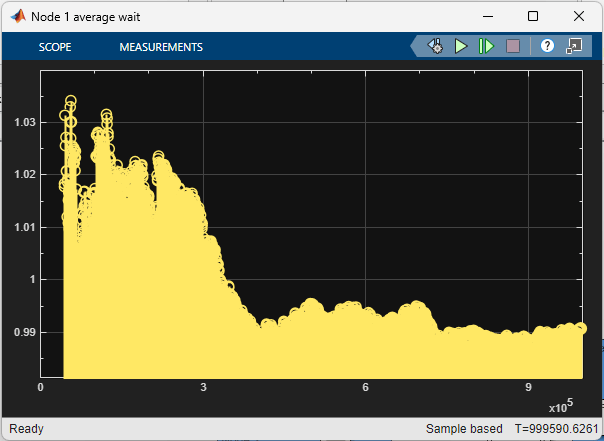Image resolution: width=604 pixels, height=441 pixels.
Task: Click the 1.02 y-axis label
Action: coord(24,174)
